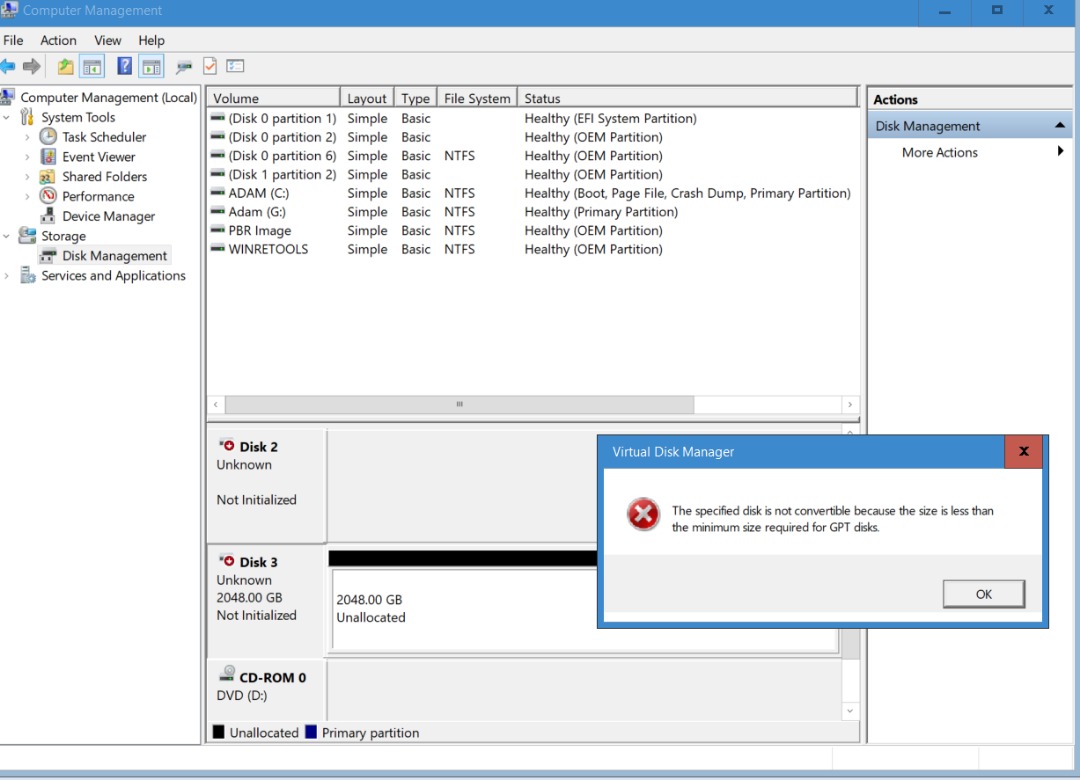Click the volume list scroll right arrow
1080x780 pixels.
pyautogui.click(x=850, y=404)
